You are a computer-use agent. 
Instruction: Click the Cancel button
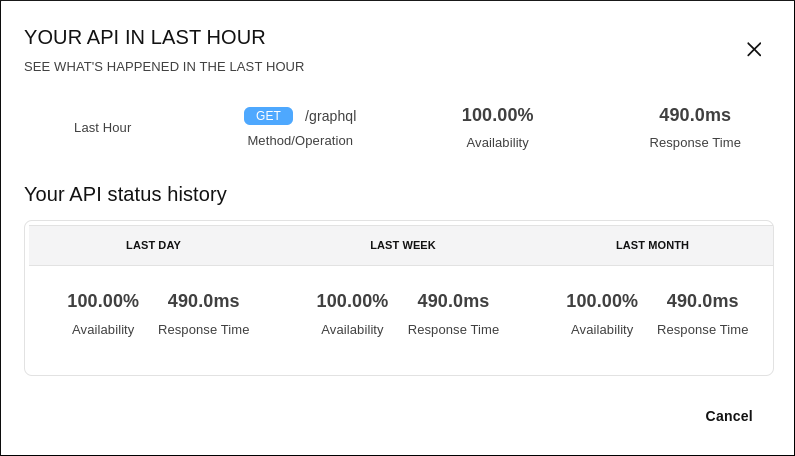[x=728, y=416]
